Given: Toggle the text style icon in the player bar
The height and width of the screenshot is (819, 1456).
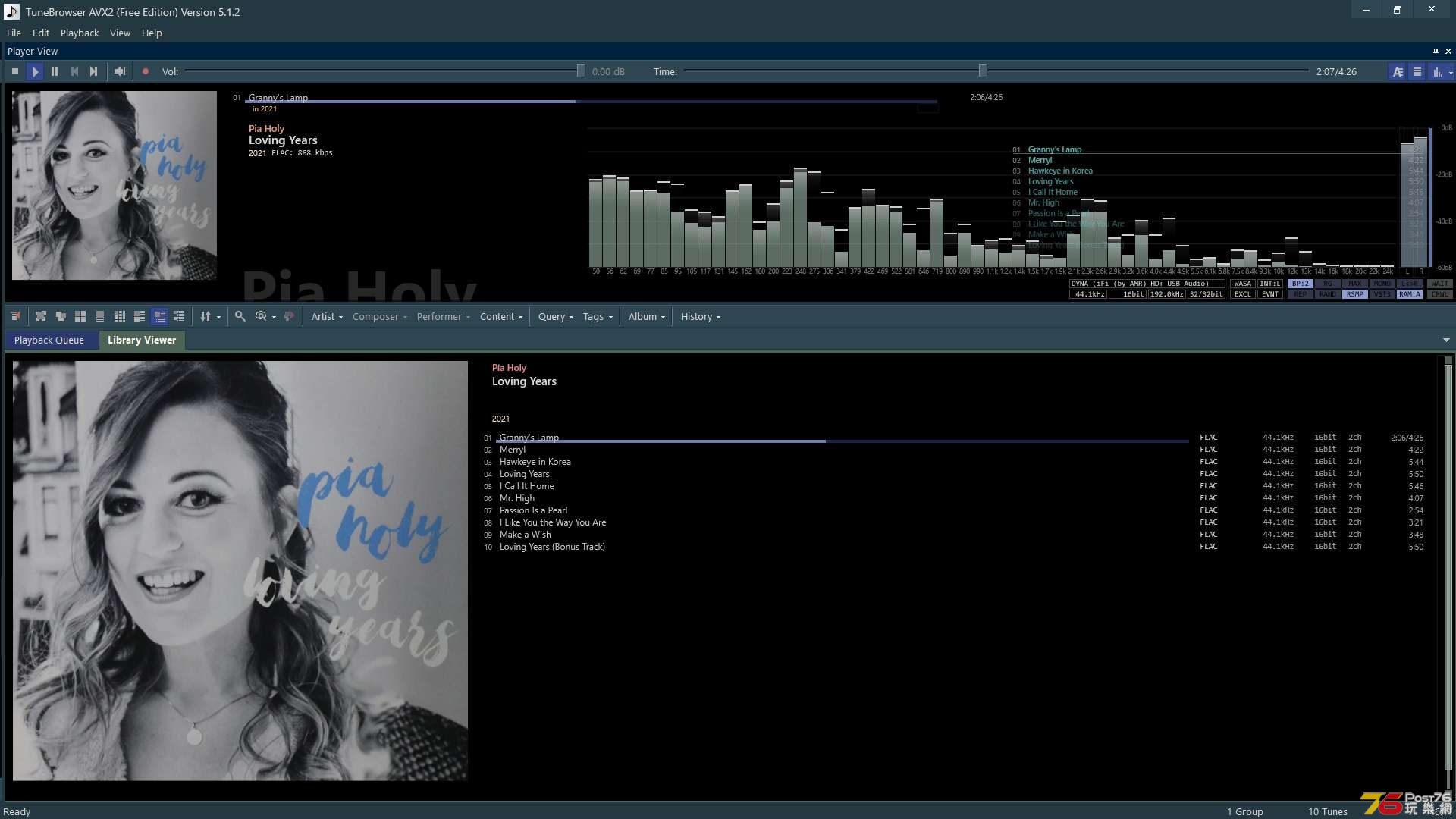Looking at the screenshot, I should [1398, 71].
